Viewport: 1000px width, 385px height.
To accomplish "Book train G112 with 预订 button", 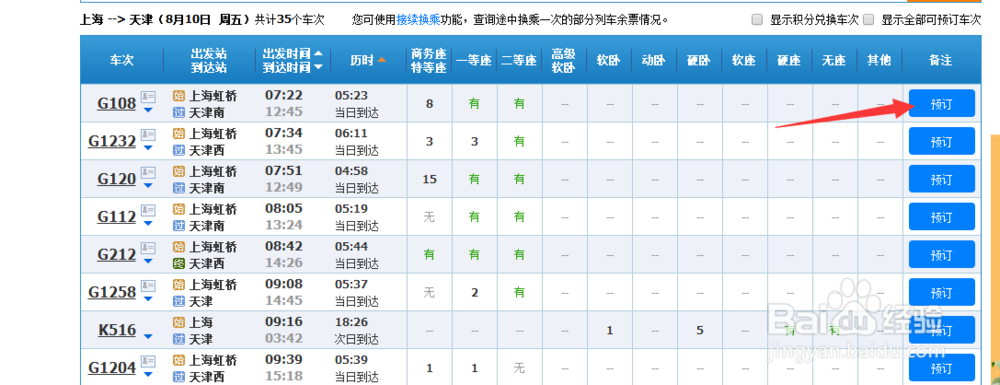I will click(x=941, y=217).
